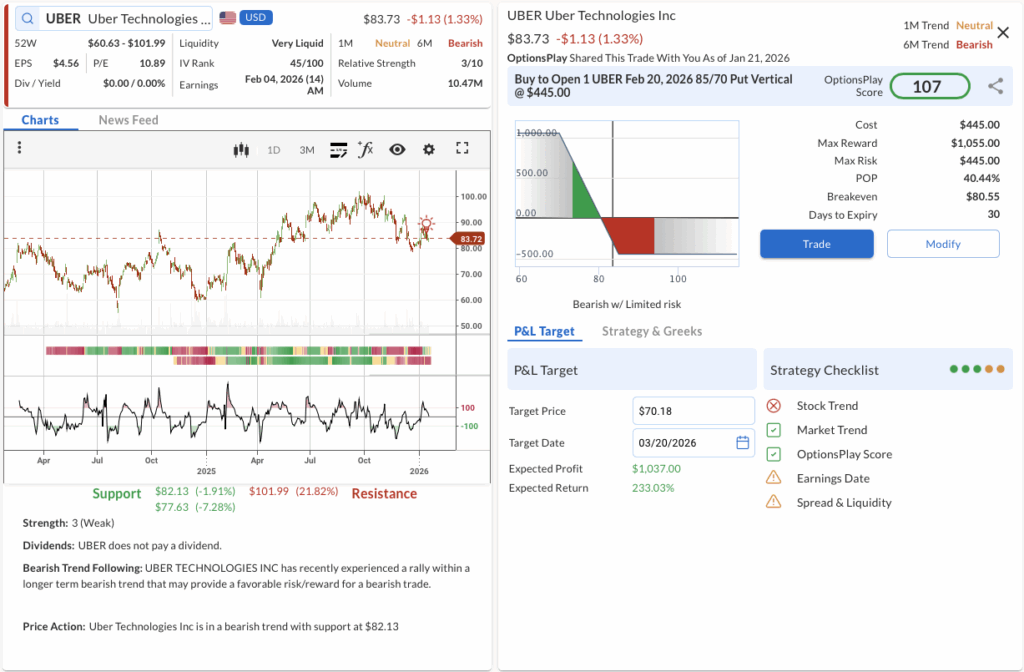Switch to the News Feed tab
Image resolution: width=1024 pixels, height=672 pixels.
pos(128,120)
